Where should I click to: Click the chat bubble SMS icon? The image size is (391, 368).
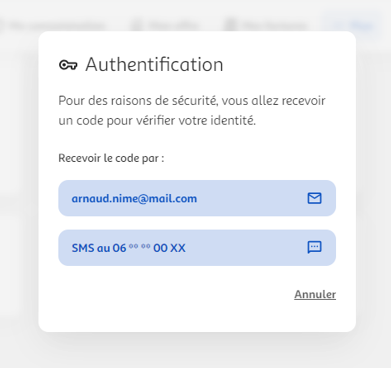tap(314, 247)
